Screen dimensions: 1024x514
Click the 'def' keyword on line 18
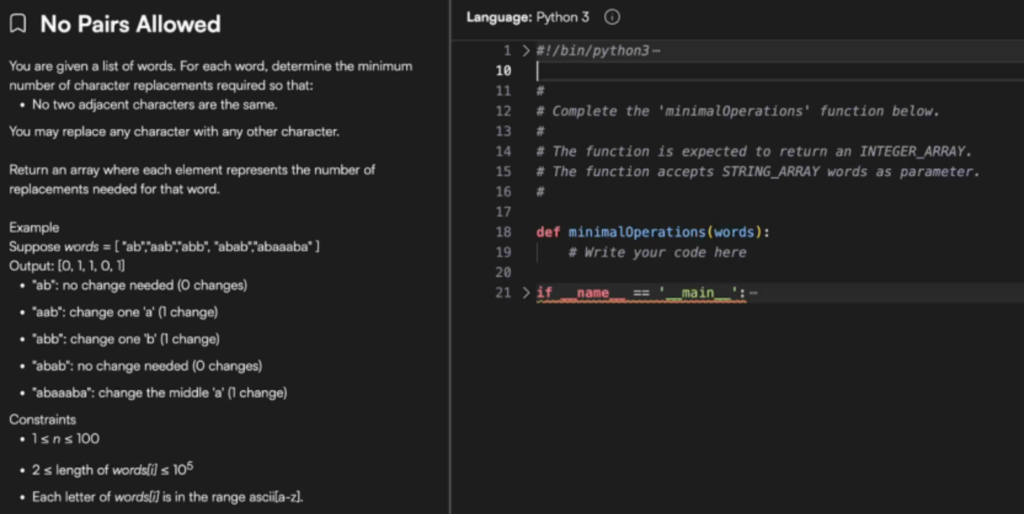coord(548,232)
